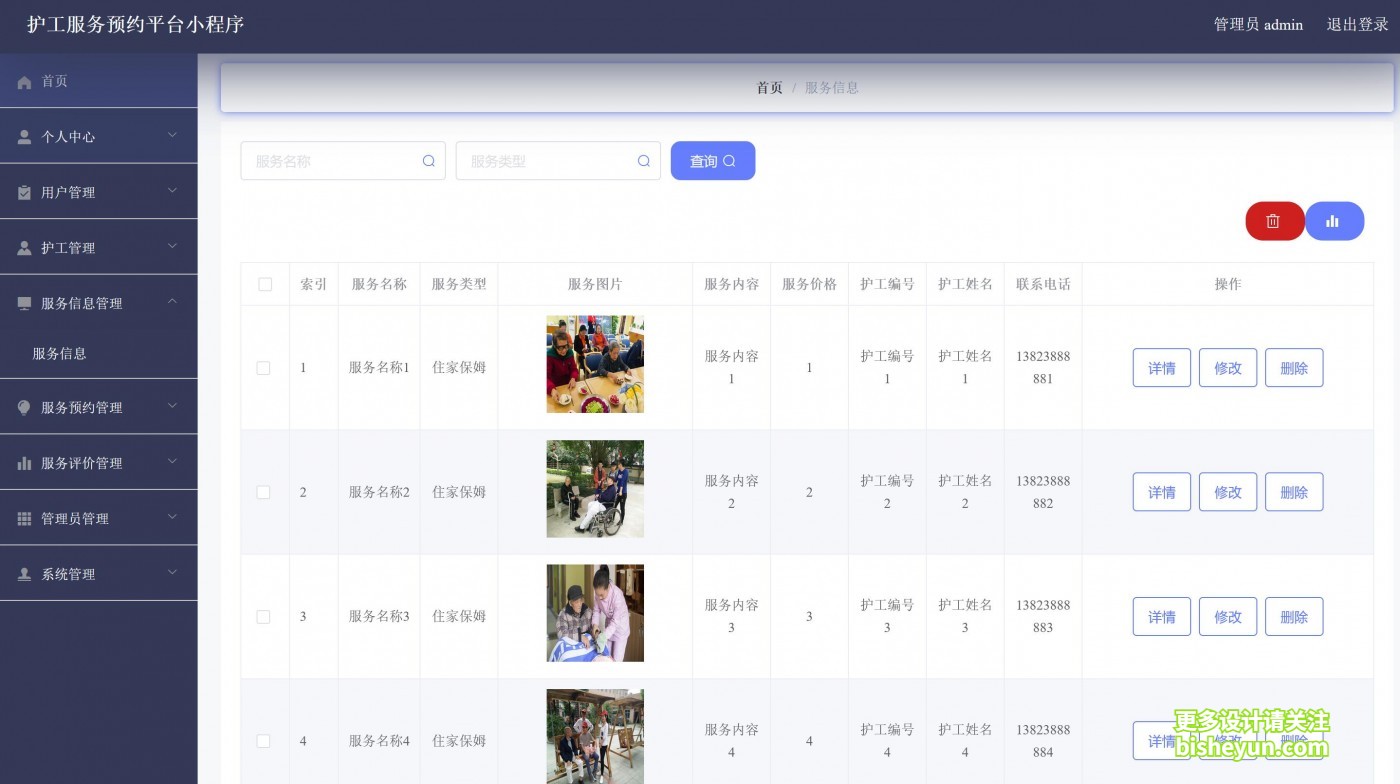This screenshot has height=784, width=1400.
Task: Click 首页 in the breadcrumb
Action: pyautogui.click(x=769, y=88)
